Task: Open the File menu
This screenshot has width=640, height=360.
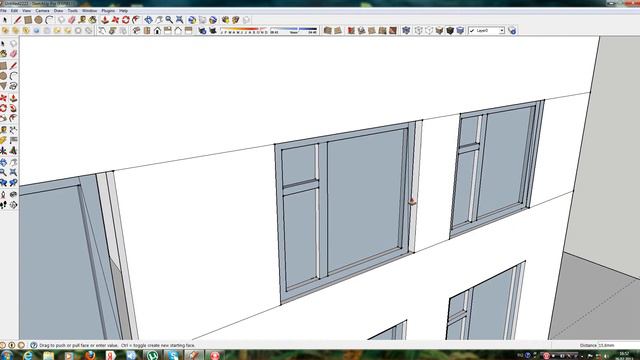Action: click(4, 11)
